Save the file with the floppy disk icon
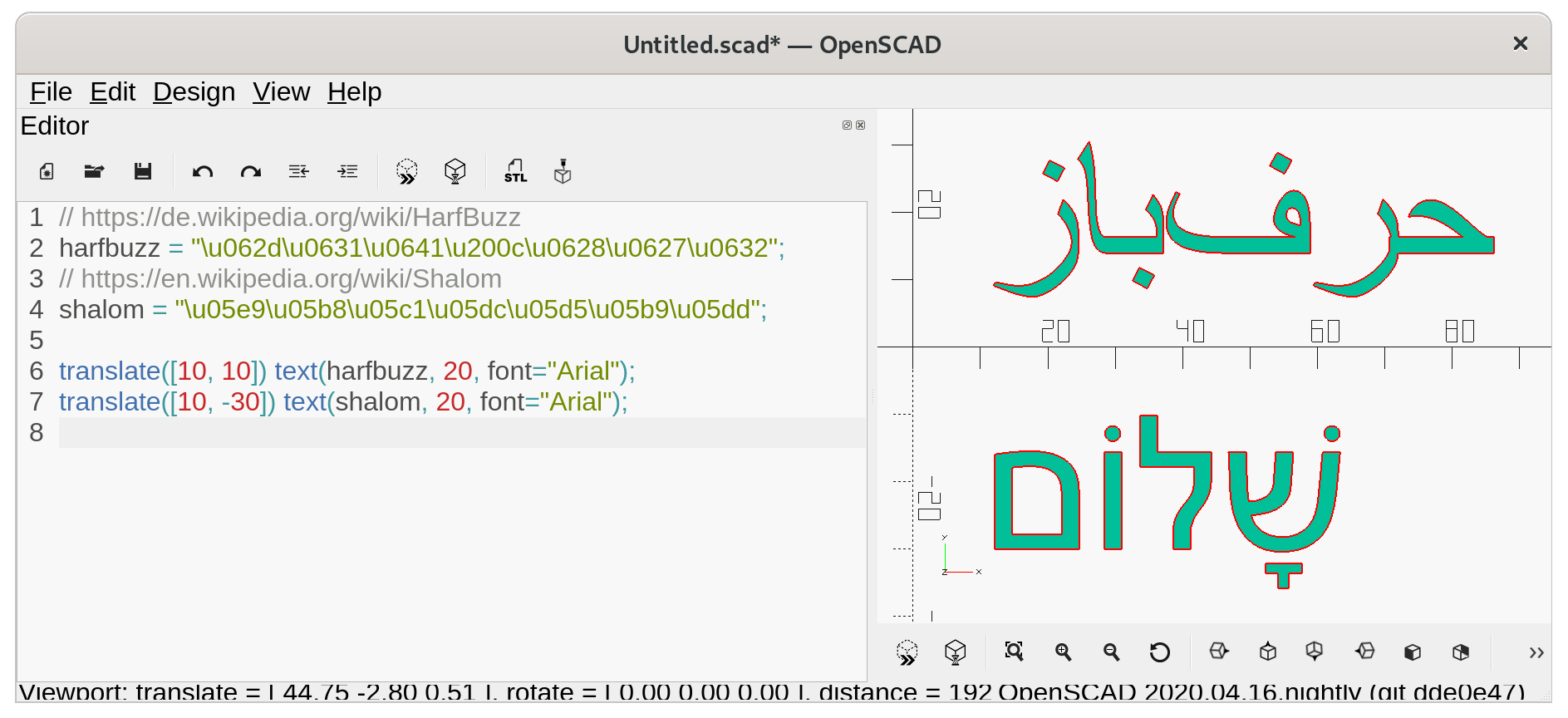Screen dimensions: 1568x718 click(x=143, y=172)
